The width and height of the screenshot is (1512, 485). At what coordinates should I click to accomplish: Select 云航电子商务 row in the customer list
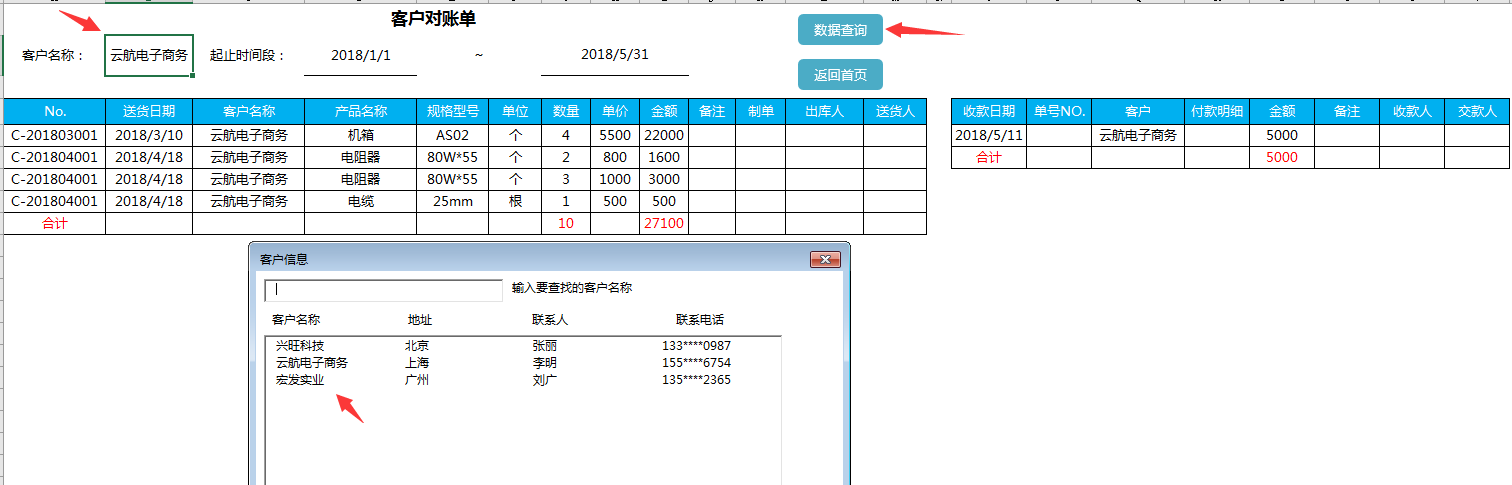pos(522,363)
